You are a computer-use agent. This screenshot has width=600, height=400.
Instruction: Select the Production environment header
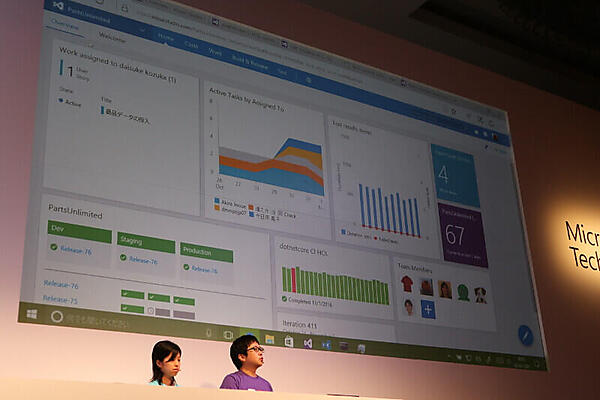(x=206, y=252)
